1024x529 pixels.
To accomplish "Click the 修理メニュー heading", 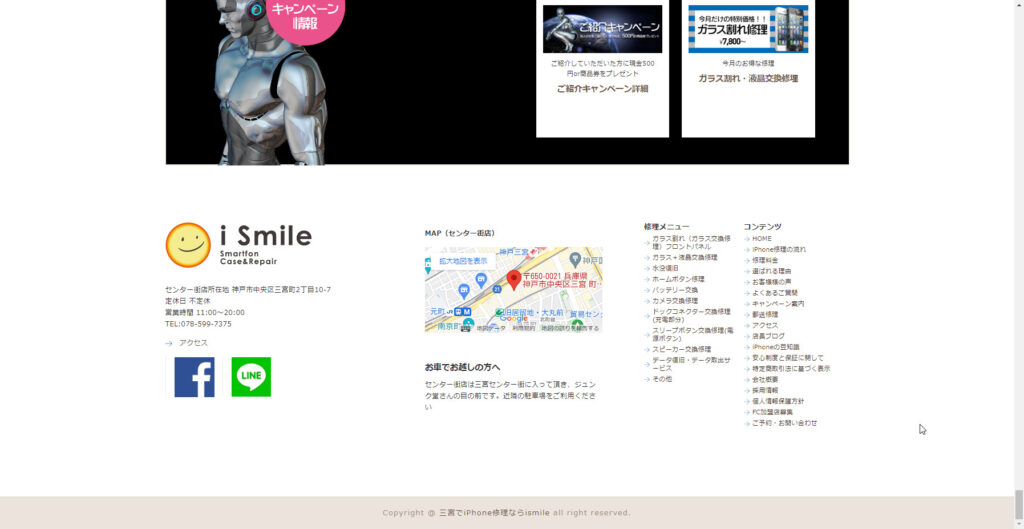I will point(666,227).
